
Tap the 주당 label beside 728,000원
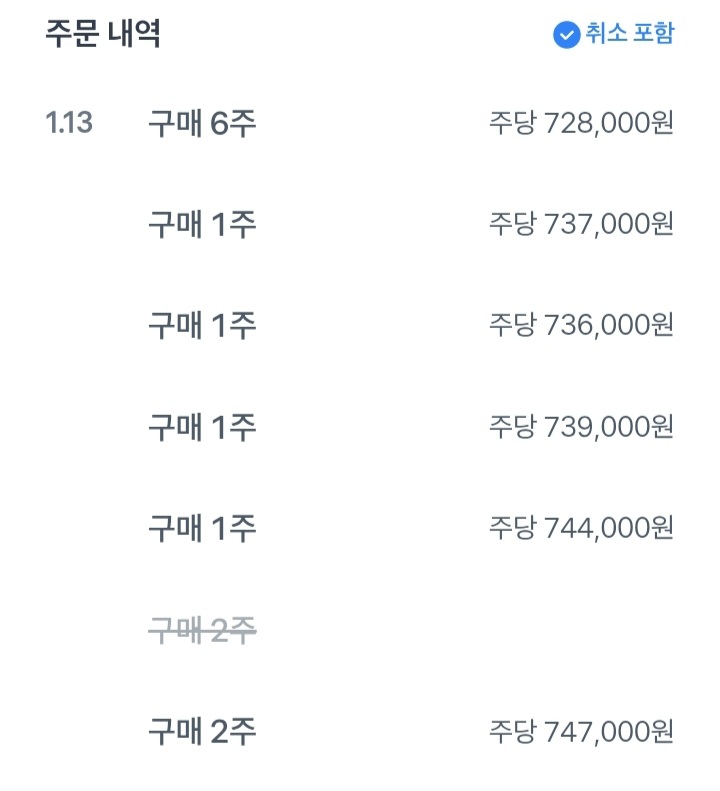[512, 123]
